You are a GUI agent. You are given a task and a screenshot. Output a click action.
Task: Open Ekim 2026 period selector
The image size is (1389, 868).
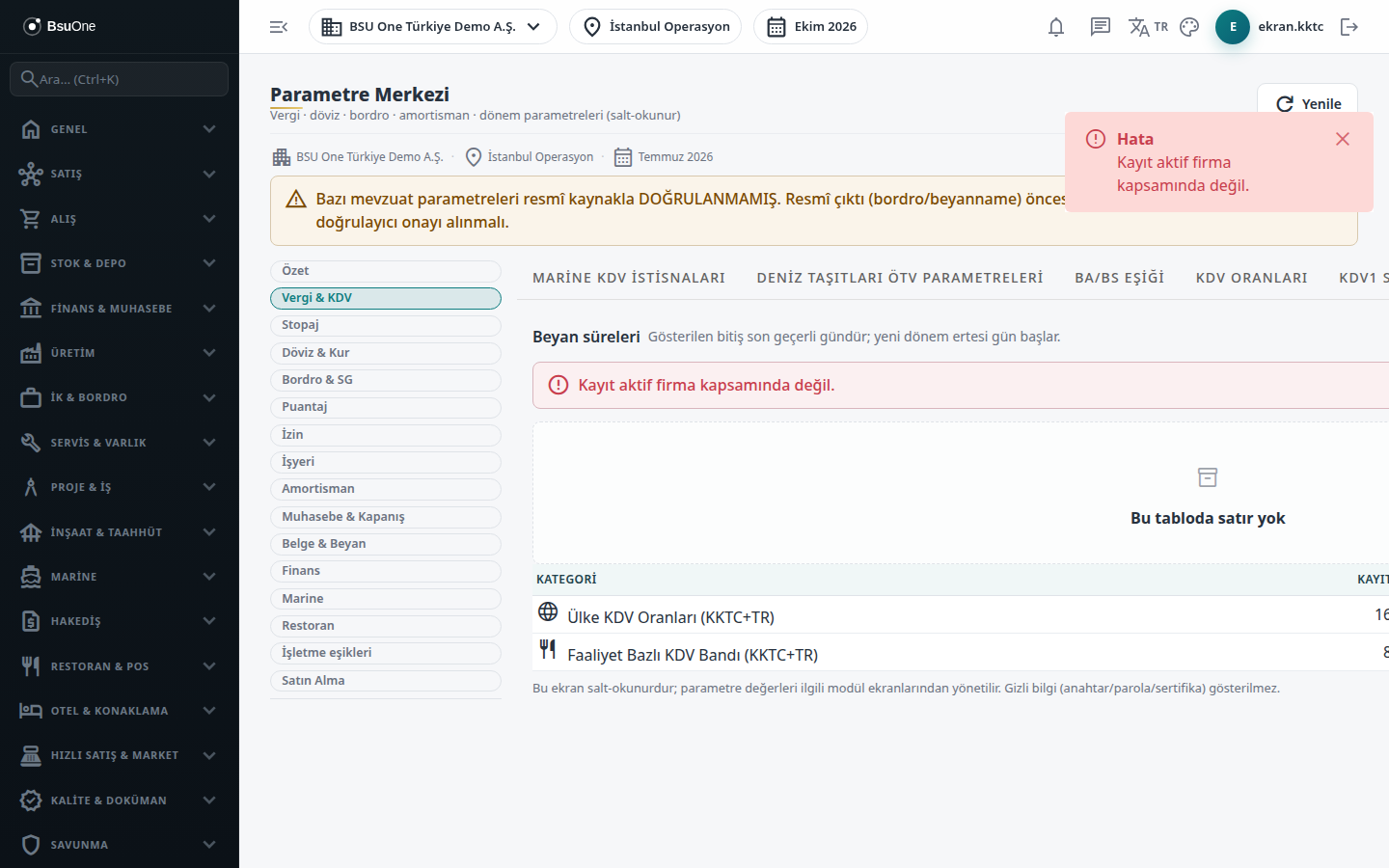coord(810,27)
